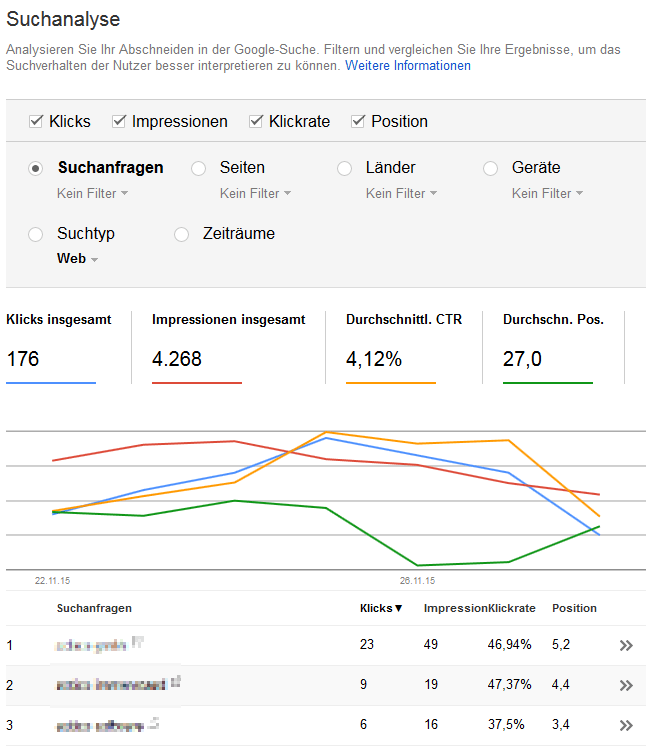Screen dimensions: 652x746
Task: Click the 47,37% click rate cell
Action: (509, 685)
